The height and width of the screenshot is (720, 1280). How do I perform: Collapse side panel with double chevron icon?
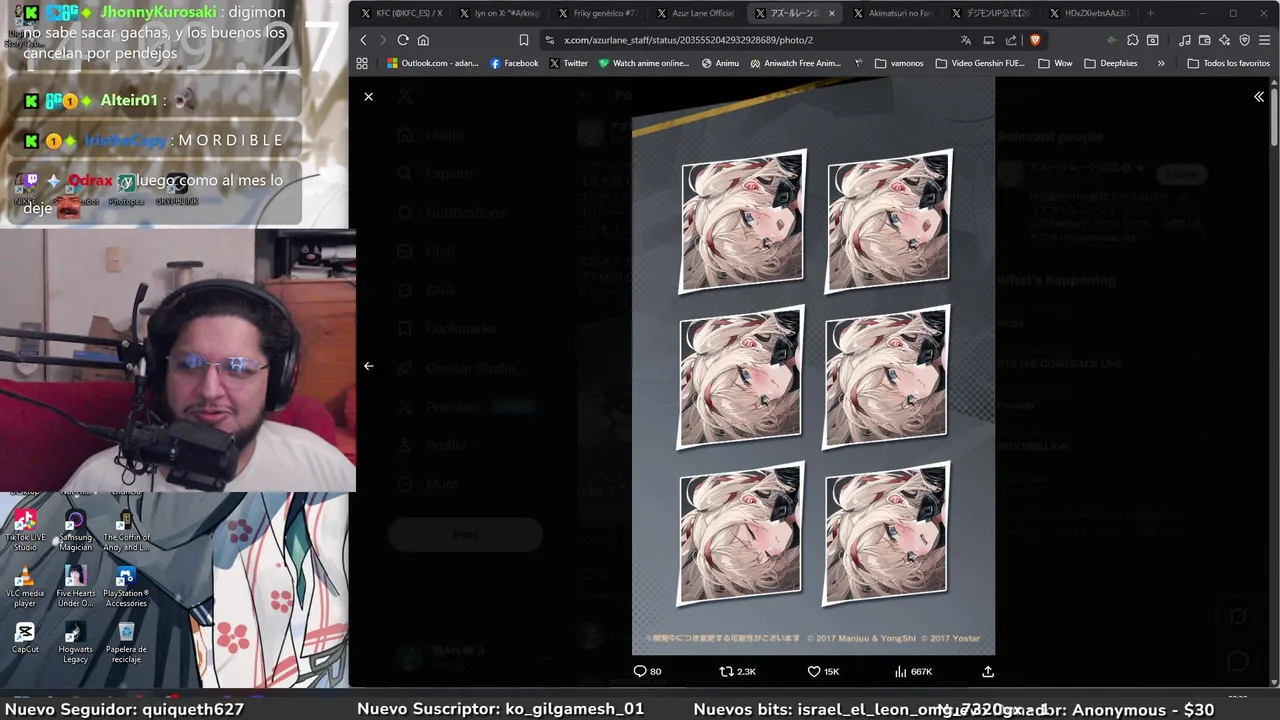1259,97
